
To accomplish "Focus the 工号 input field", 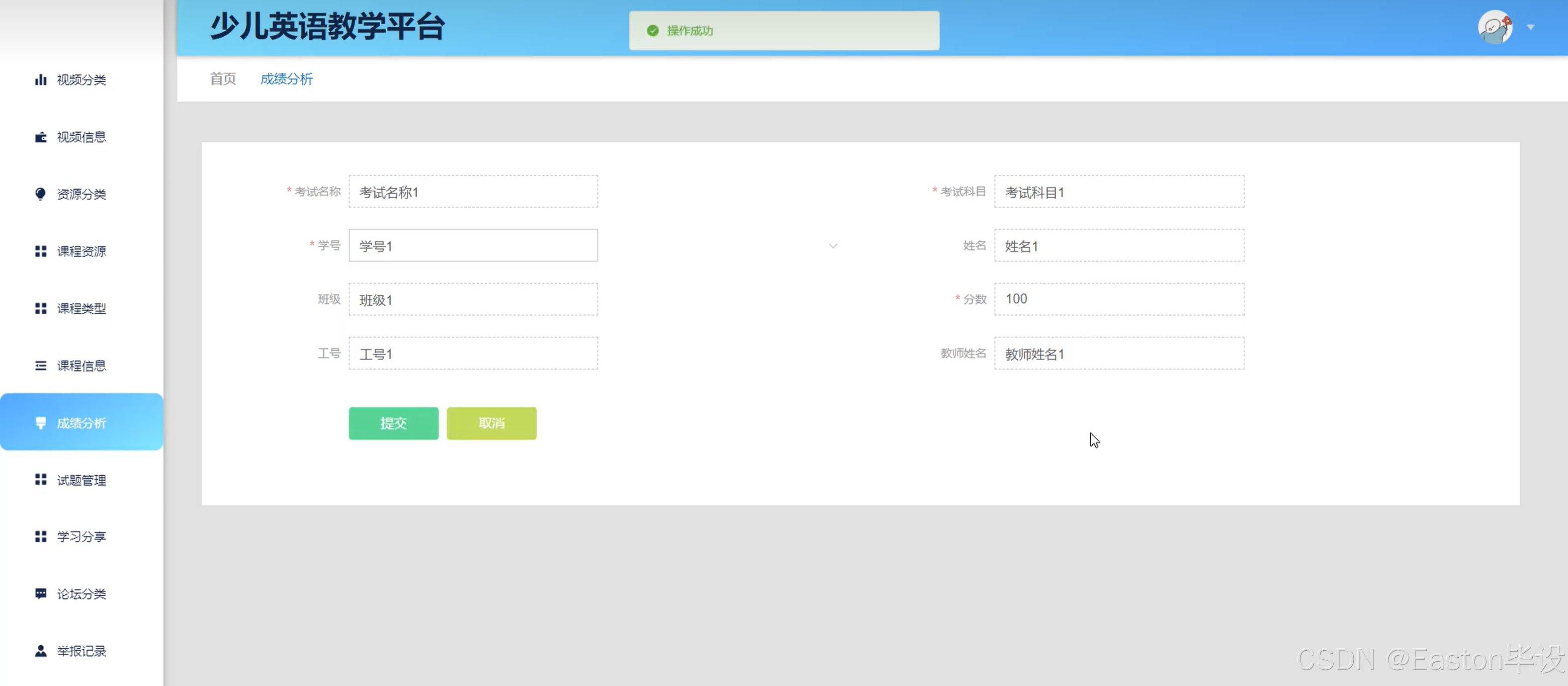I will (x=473, y=353).
